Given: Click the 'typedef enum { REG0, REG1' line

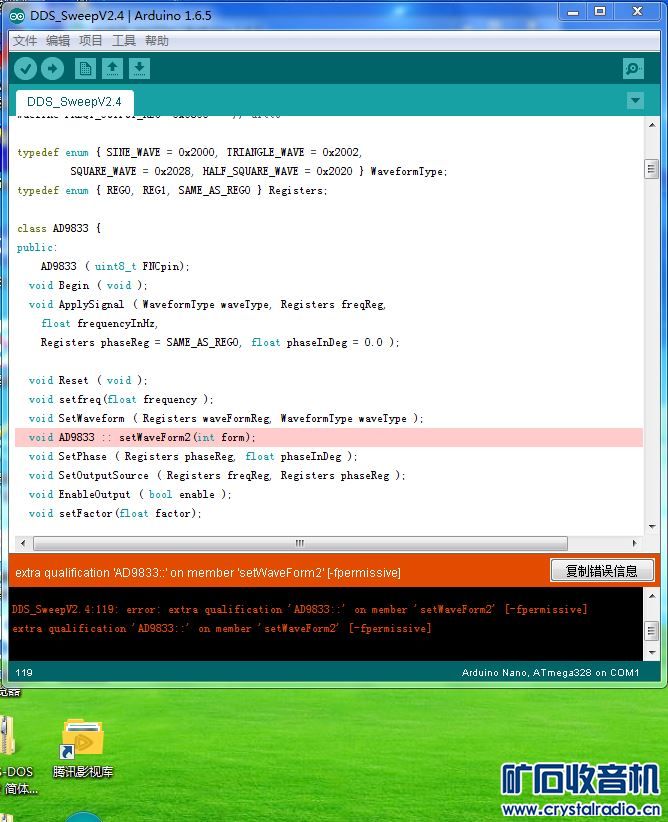Looking at the screenshot, I should click(172, 190).
